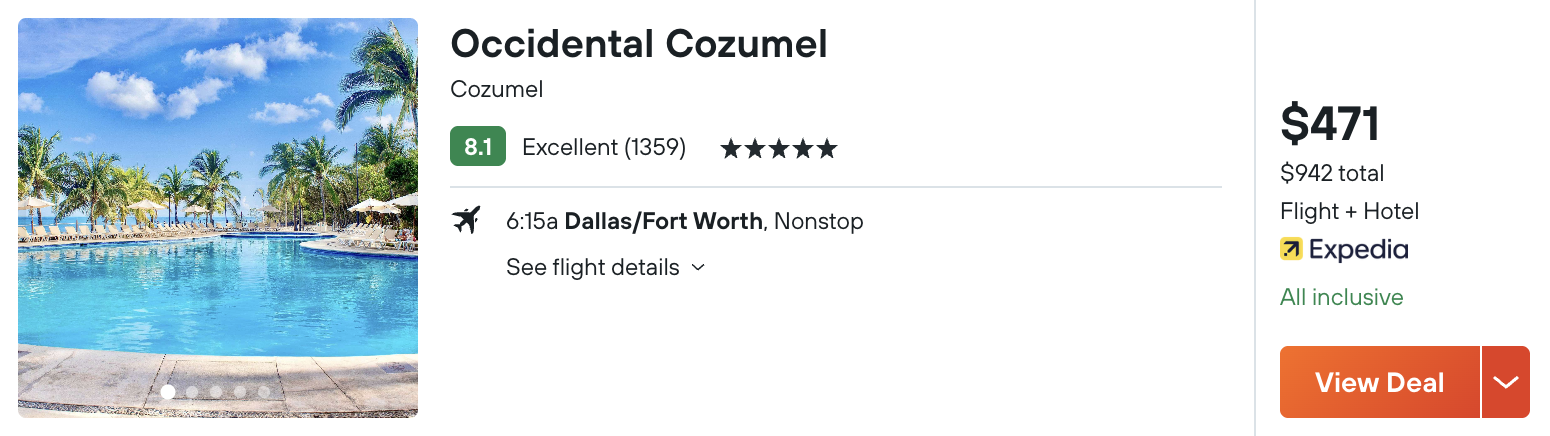Click the Expedia provider name
Viewport: 1550px width, 436px height.
click(1358, 249)
